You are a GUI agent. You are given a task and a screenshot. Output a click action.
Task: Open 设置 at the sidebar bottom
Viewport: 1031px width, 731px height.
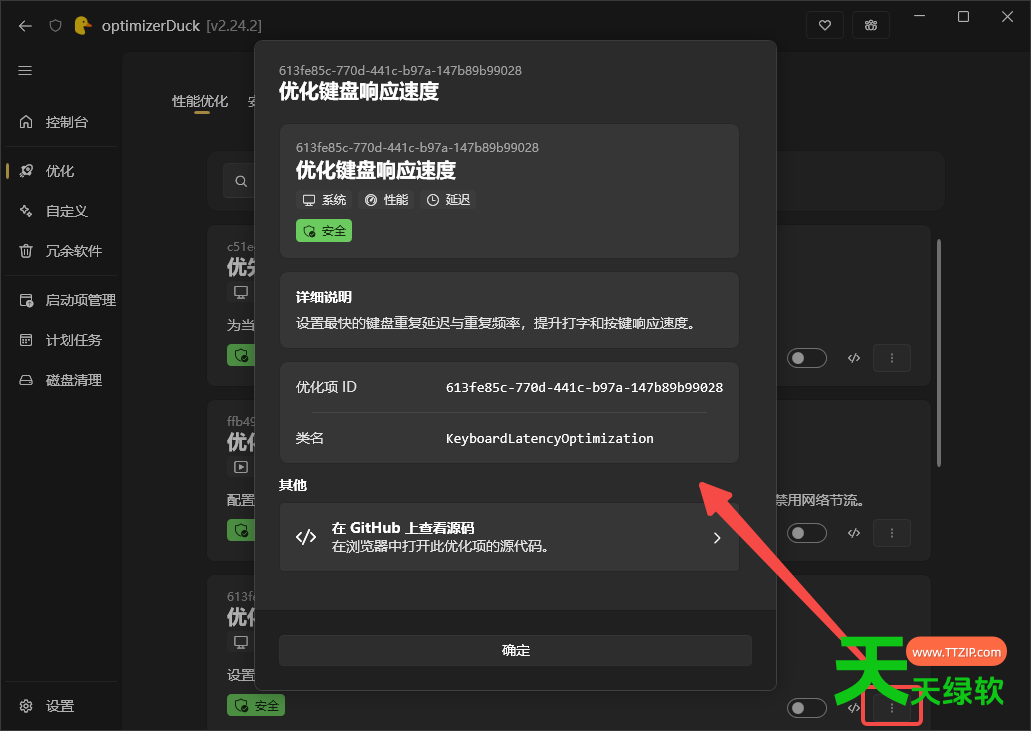tap(61, 706)
